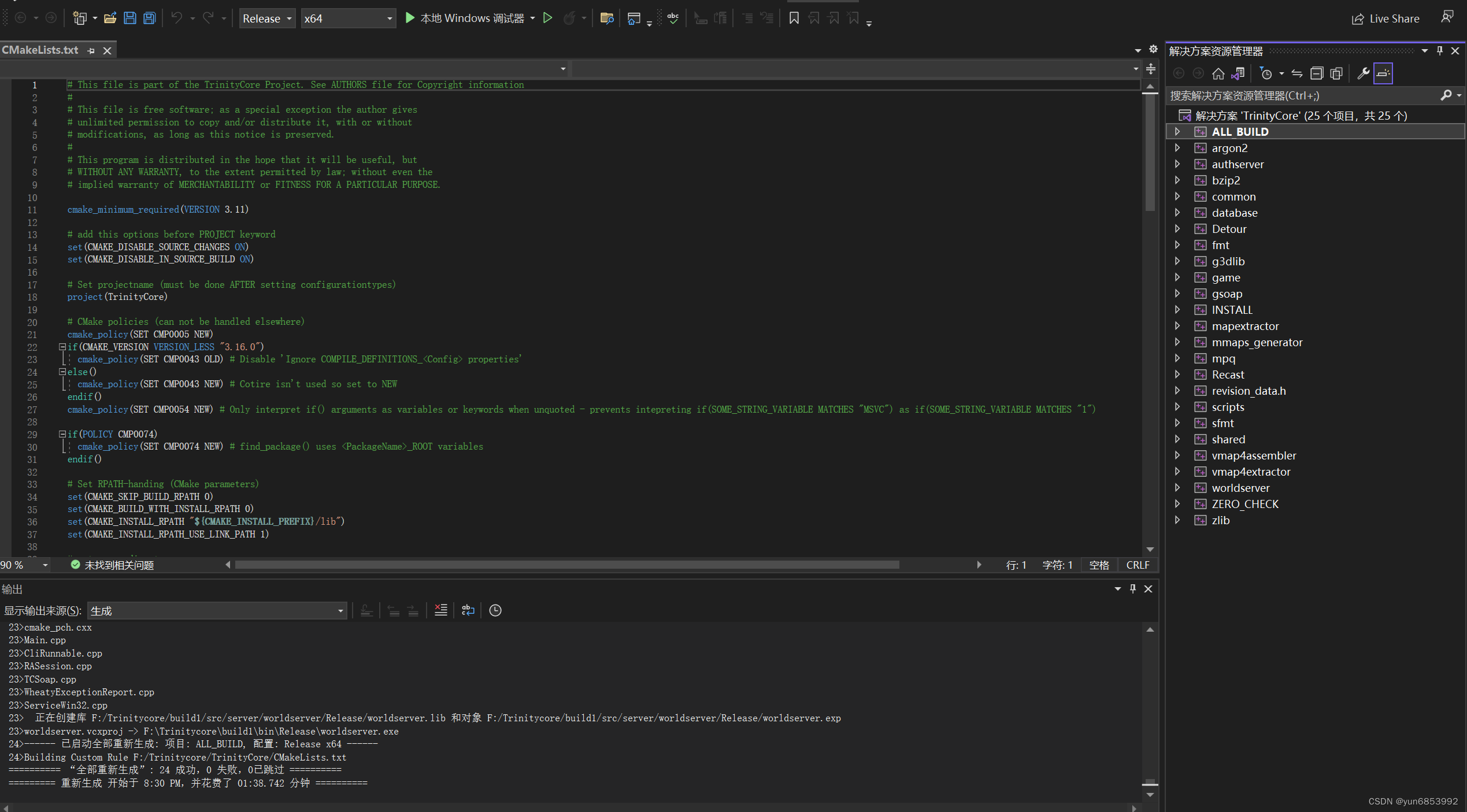Expand the worldserver project node

[x=1177, y=488]
